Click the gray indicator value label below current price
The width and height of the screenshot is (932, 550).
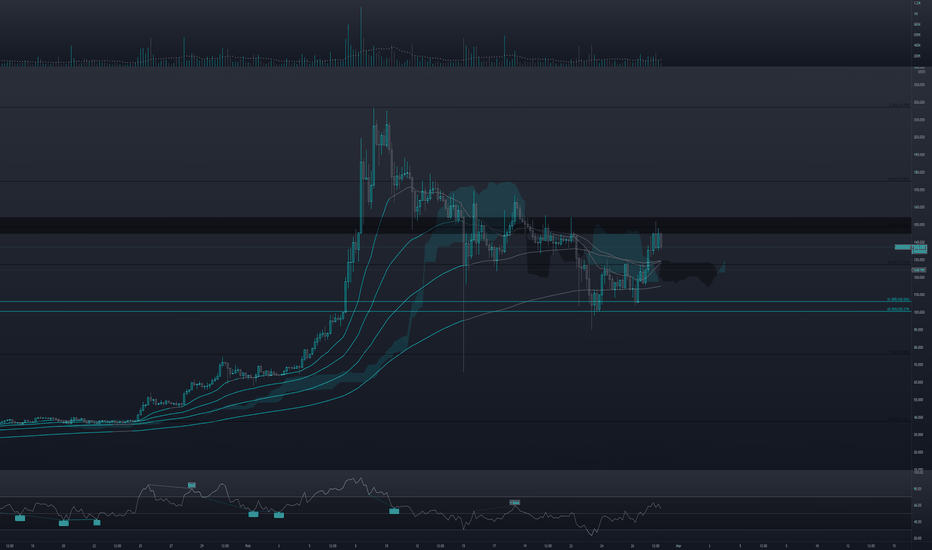pos(919,270)
